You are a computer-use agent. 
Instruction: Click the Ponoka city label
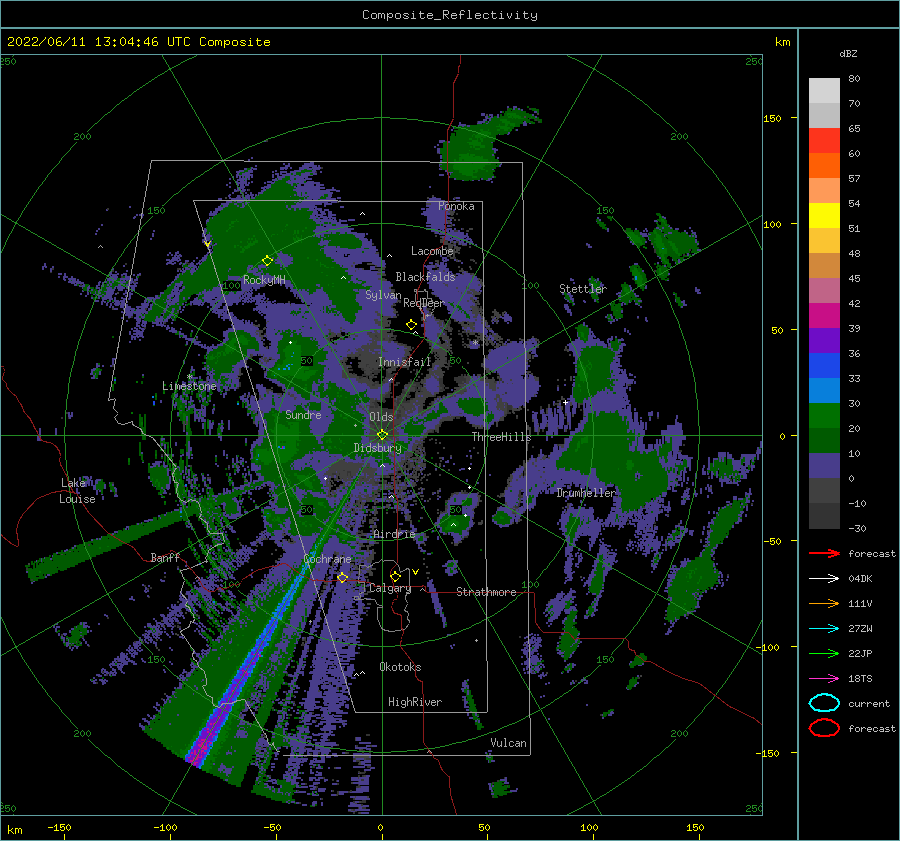456,206
